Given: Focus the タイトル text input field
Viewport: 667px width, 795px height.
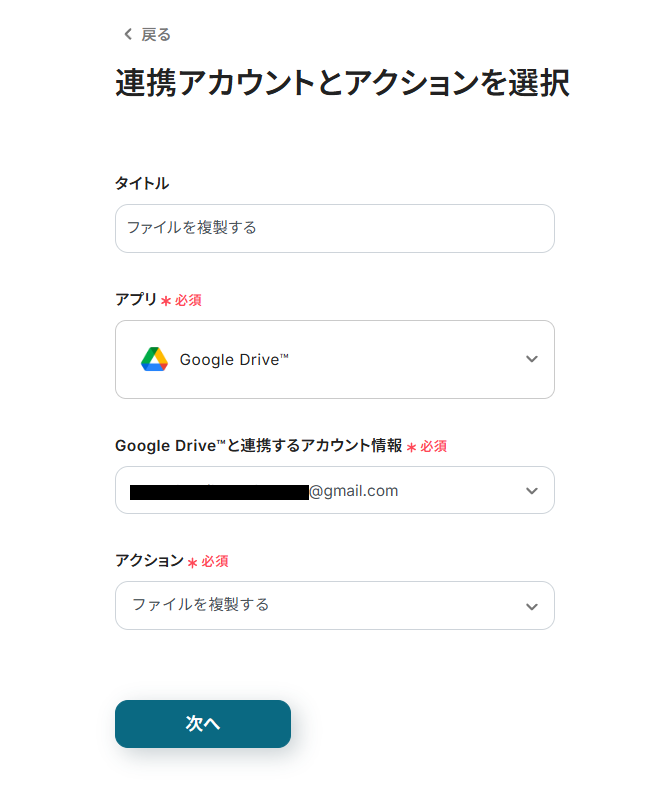Looking at the screenshot, I should (334, 228).
